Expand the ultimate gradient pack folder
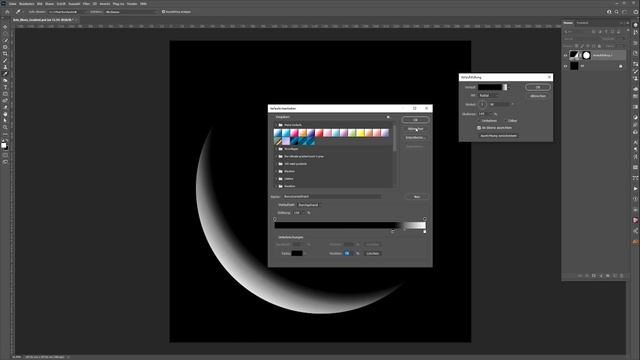640x360 pixels. click(x=276, y=156)
